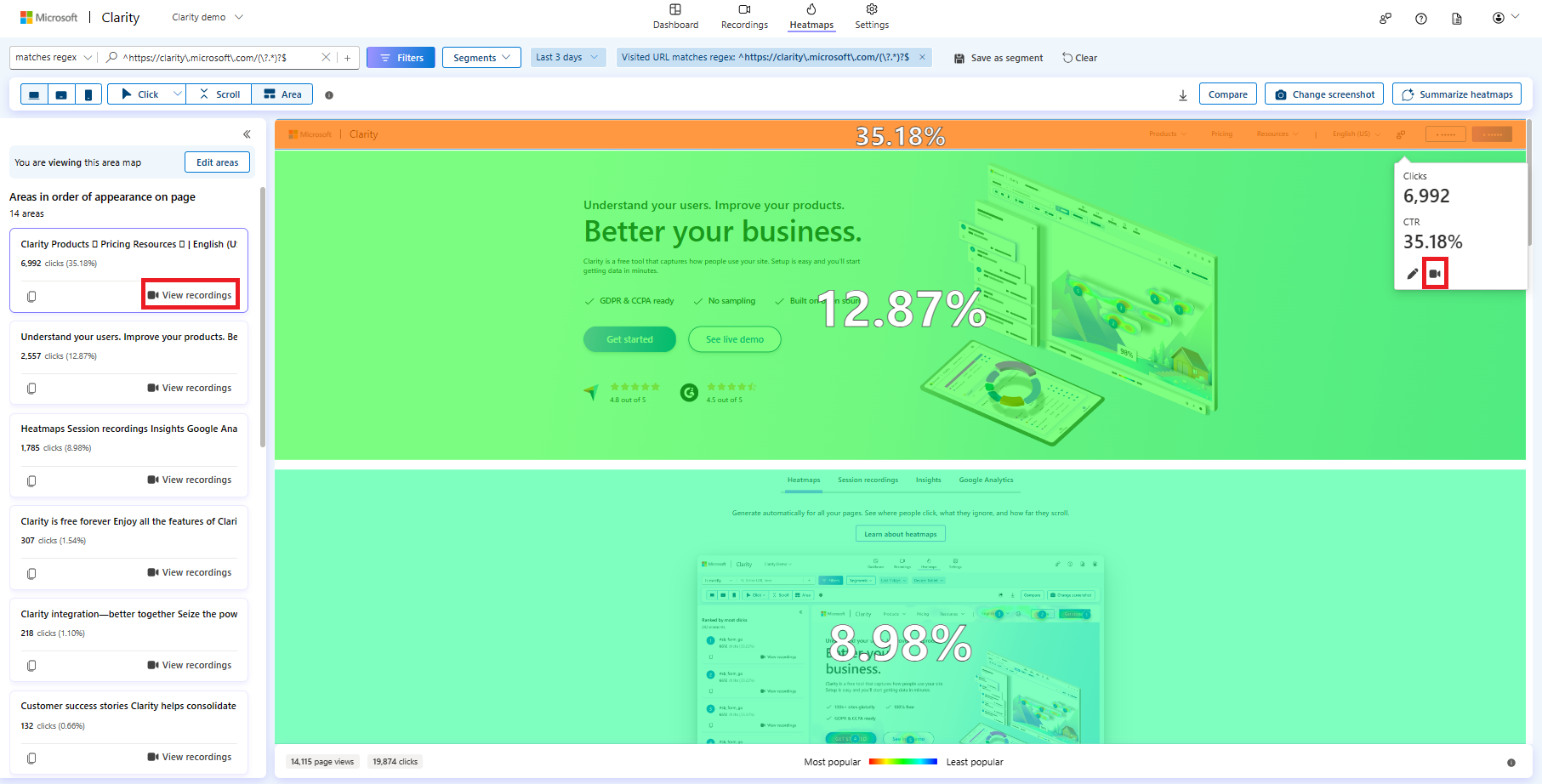Switch to Scroll heatmap type
1542x784 pixels.
(x=219, y=94)
